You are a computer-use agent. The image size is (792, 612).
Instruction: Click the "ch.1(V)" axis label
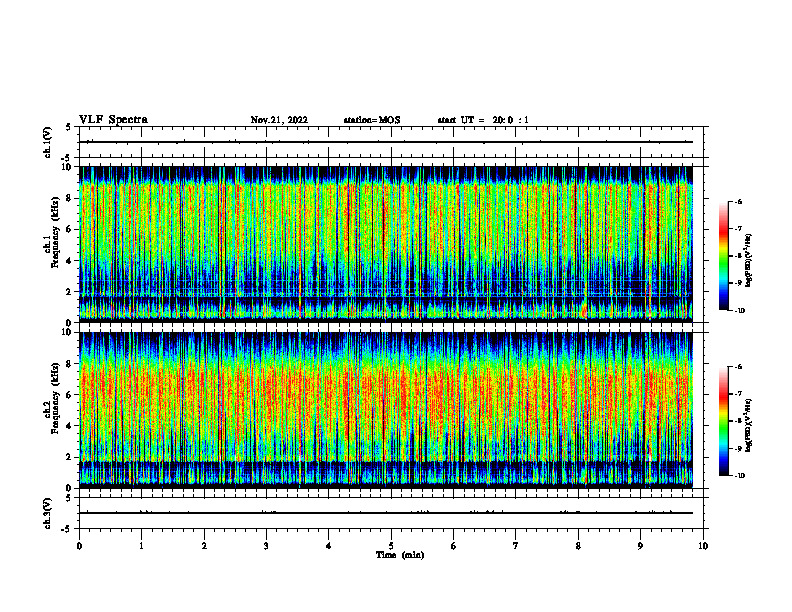click(47, 142)
